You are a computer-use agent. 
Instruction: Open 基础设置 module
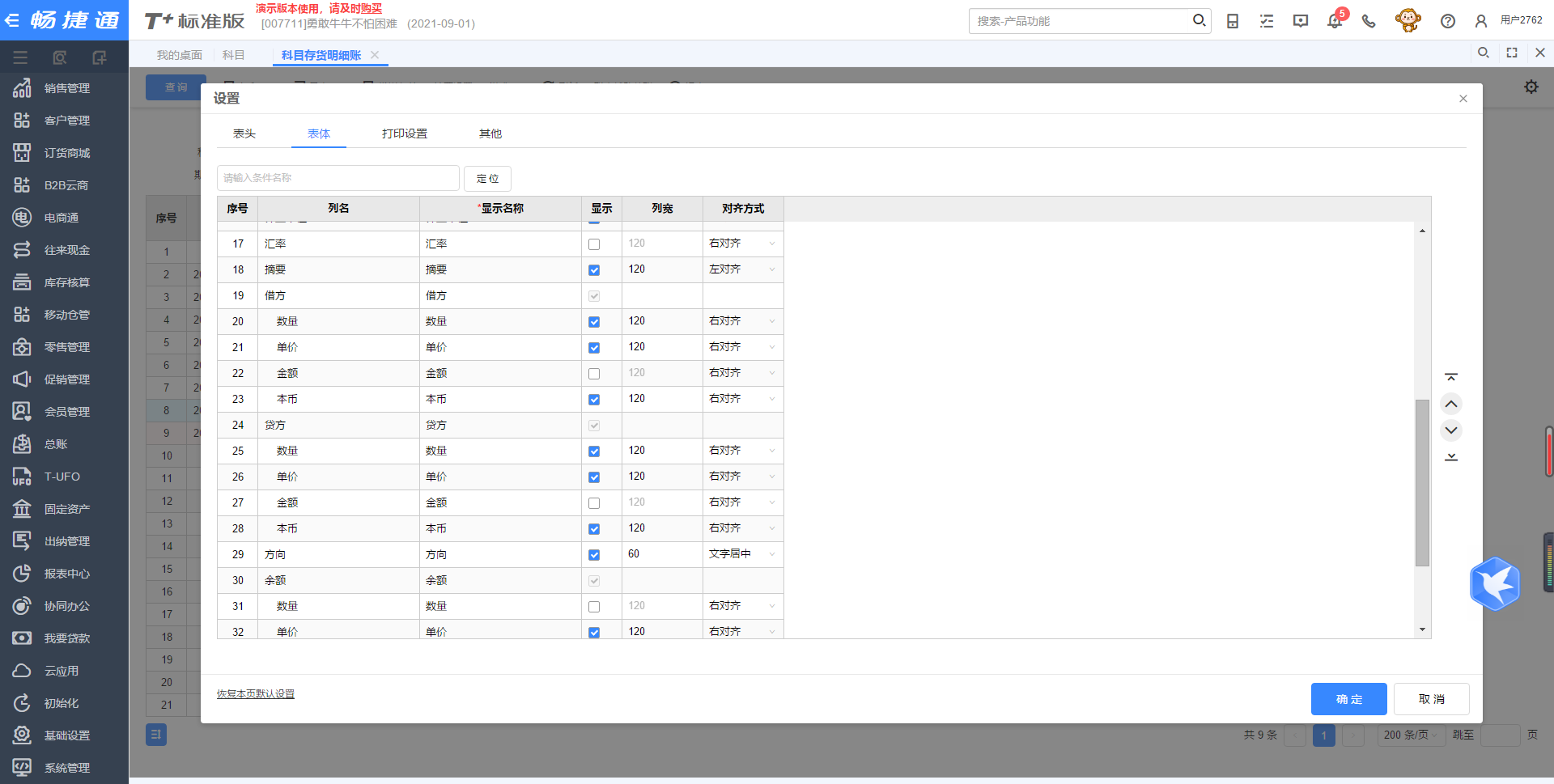65,735
